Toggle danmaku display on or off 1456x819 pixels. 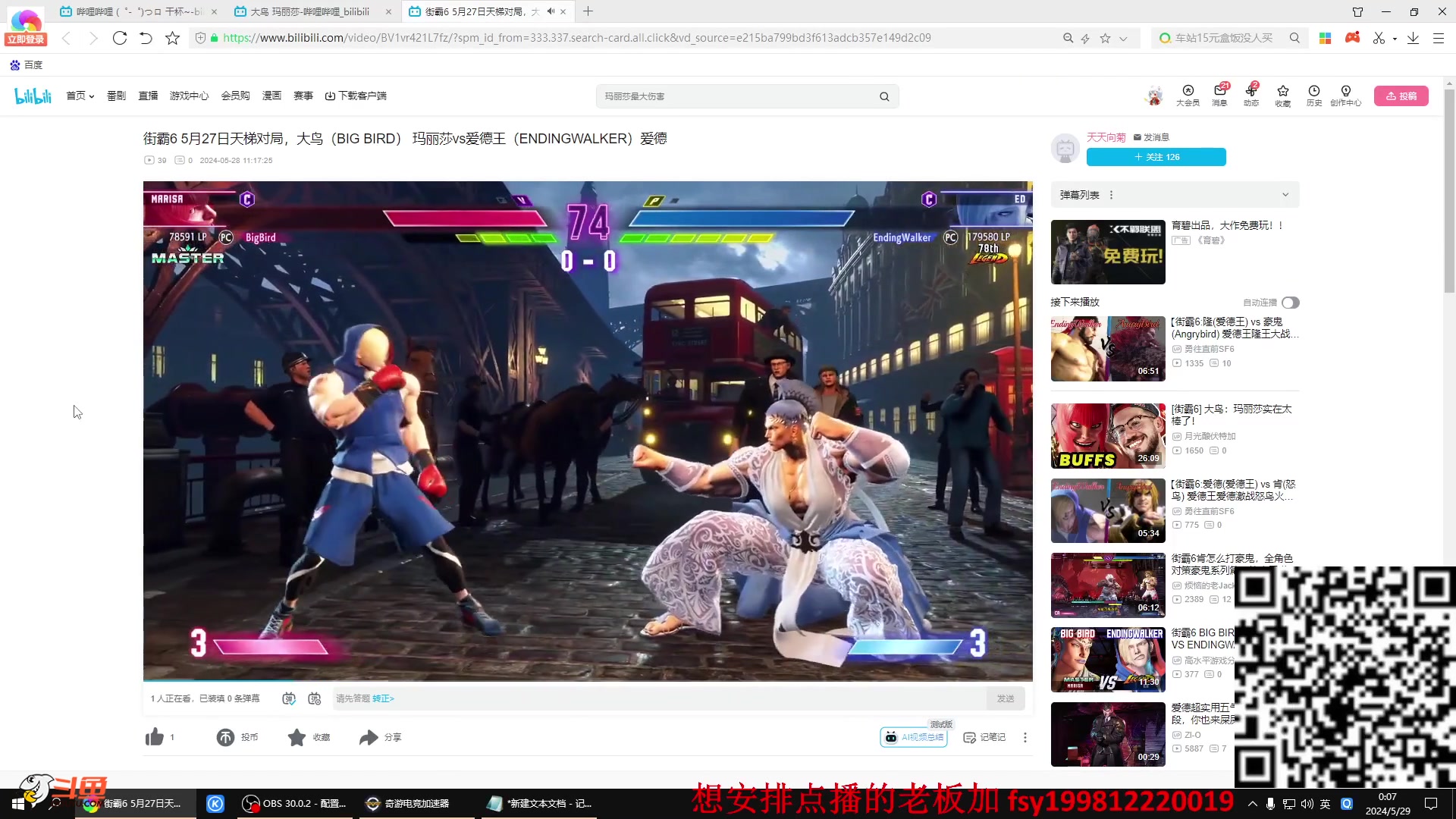289,698
